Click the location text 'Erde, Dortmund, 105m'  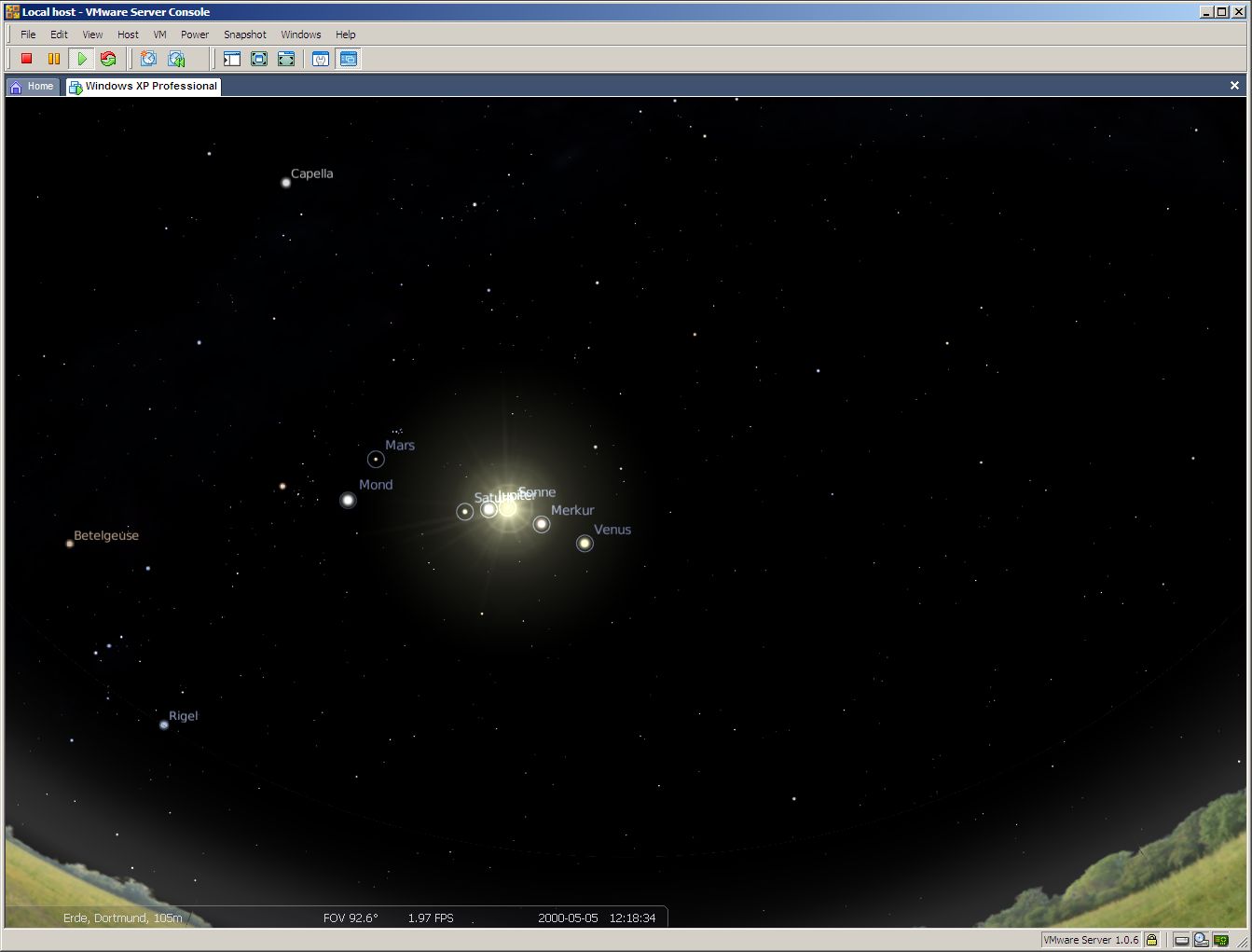tap(122, 918)
